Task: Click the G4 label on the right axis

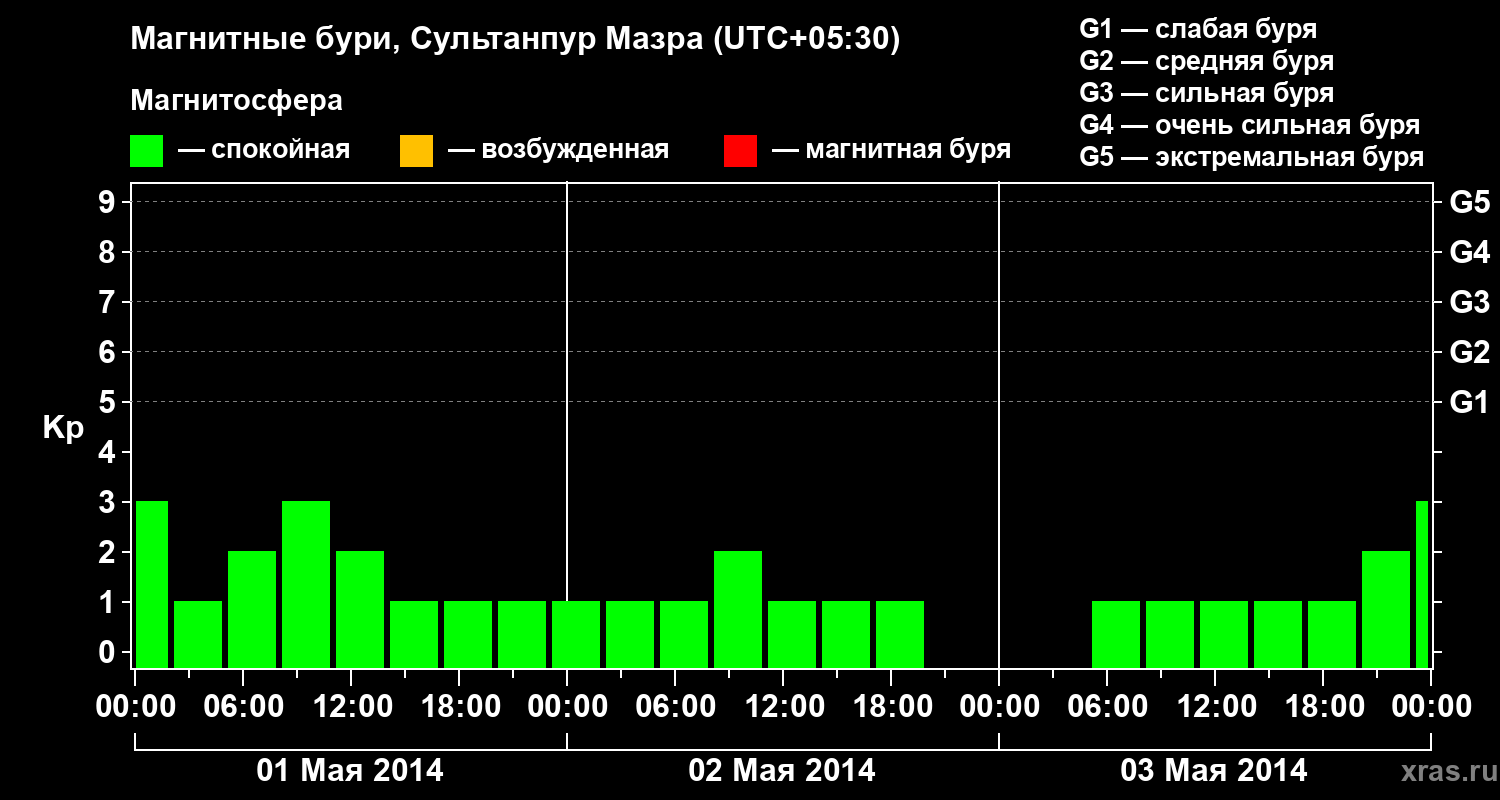Action: [x=1469, y=253]
